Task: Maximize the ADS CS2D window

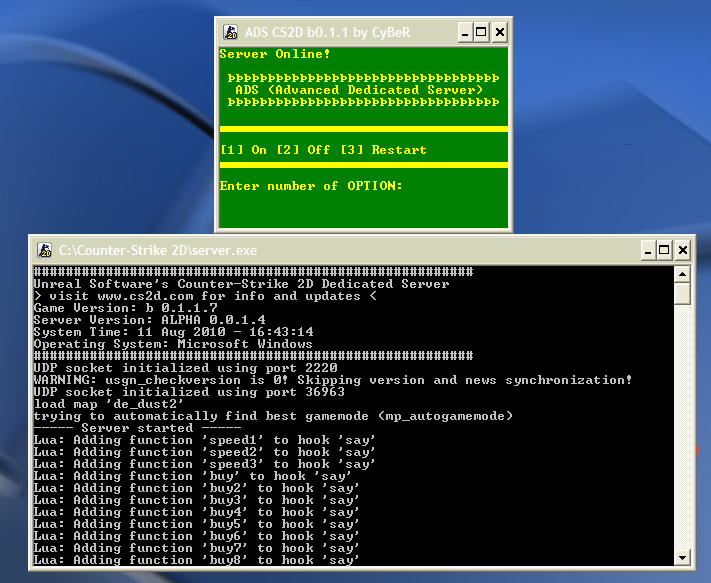Action: (481, 32)
